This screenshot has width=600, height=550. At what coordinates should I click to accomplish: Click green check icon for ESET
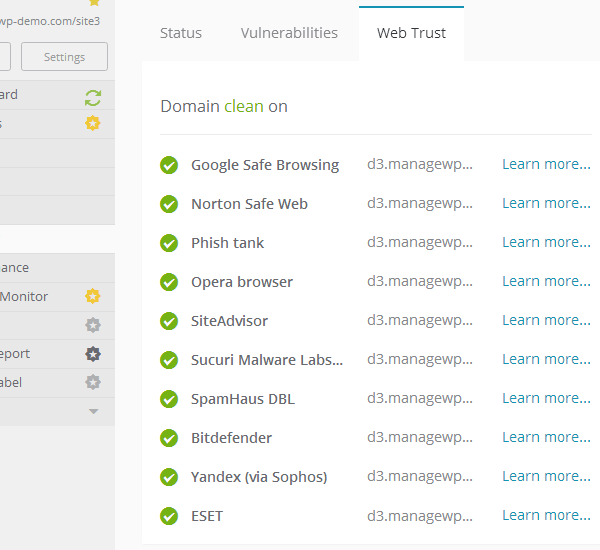pos(169,516)
